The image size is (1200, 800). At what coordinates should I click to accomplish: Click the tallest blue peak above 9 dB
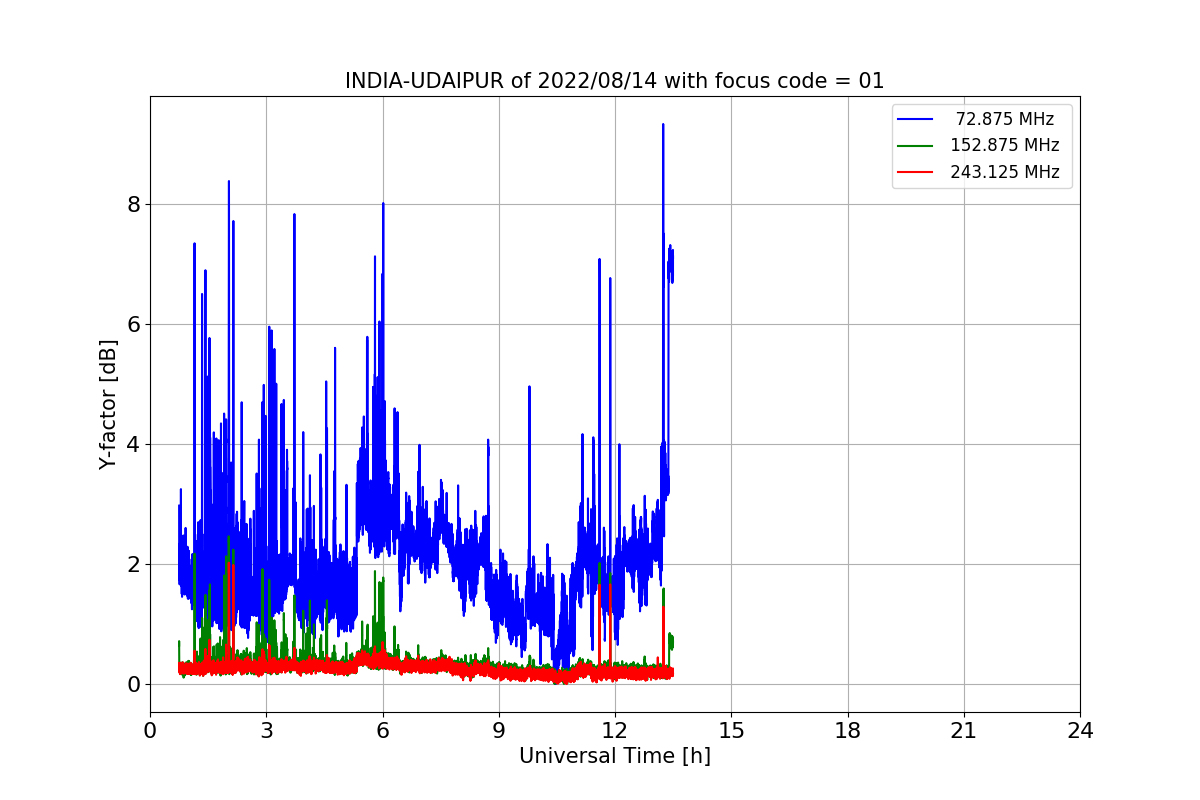pos(663,126)
